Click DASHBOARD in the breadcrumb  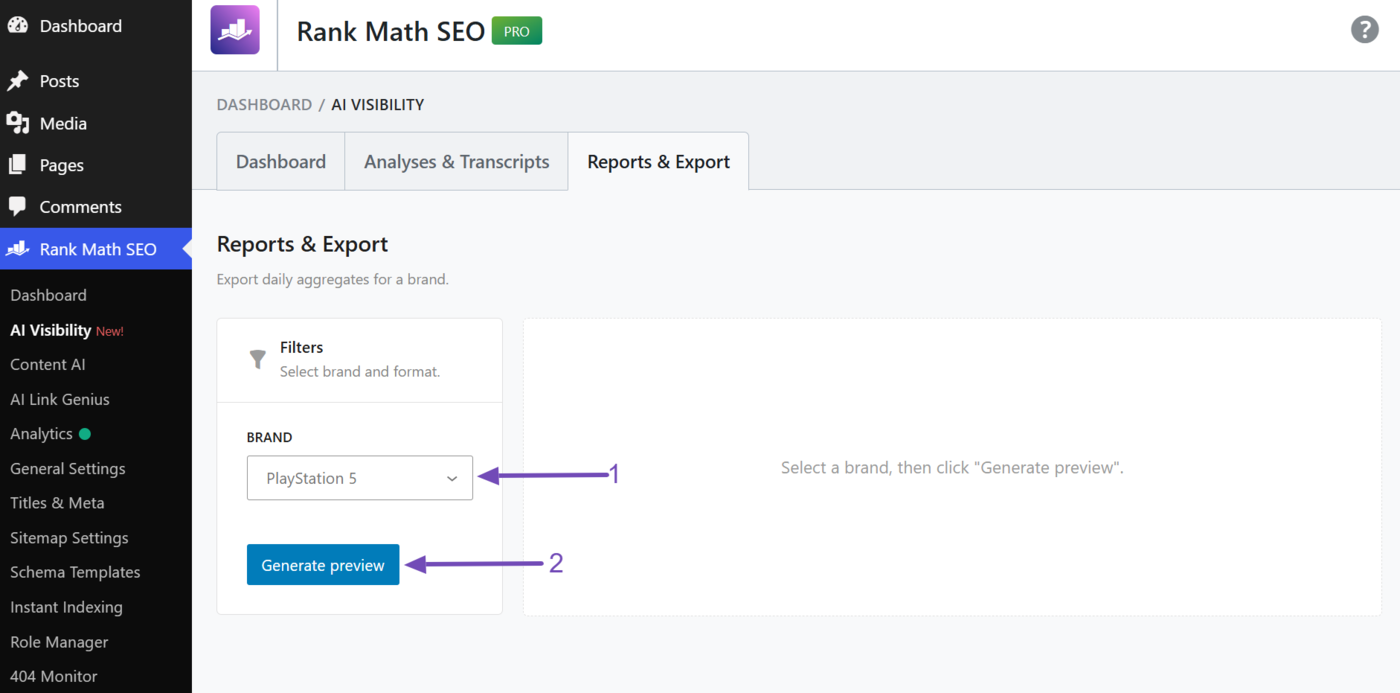pos(264,104)
